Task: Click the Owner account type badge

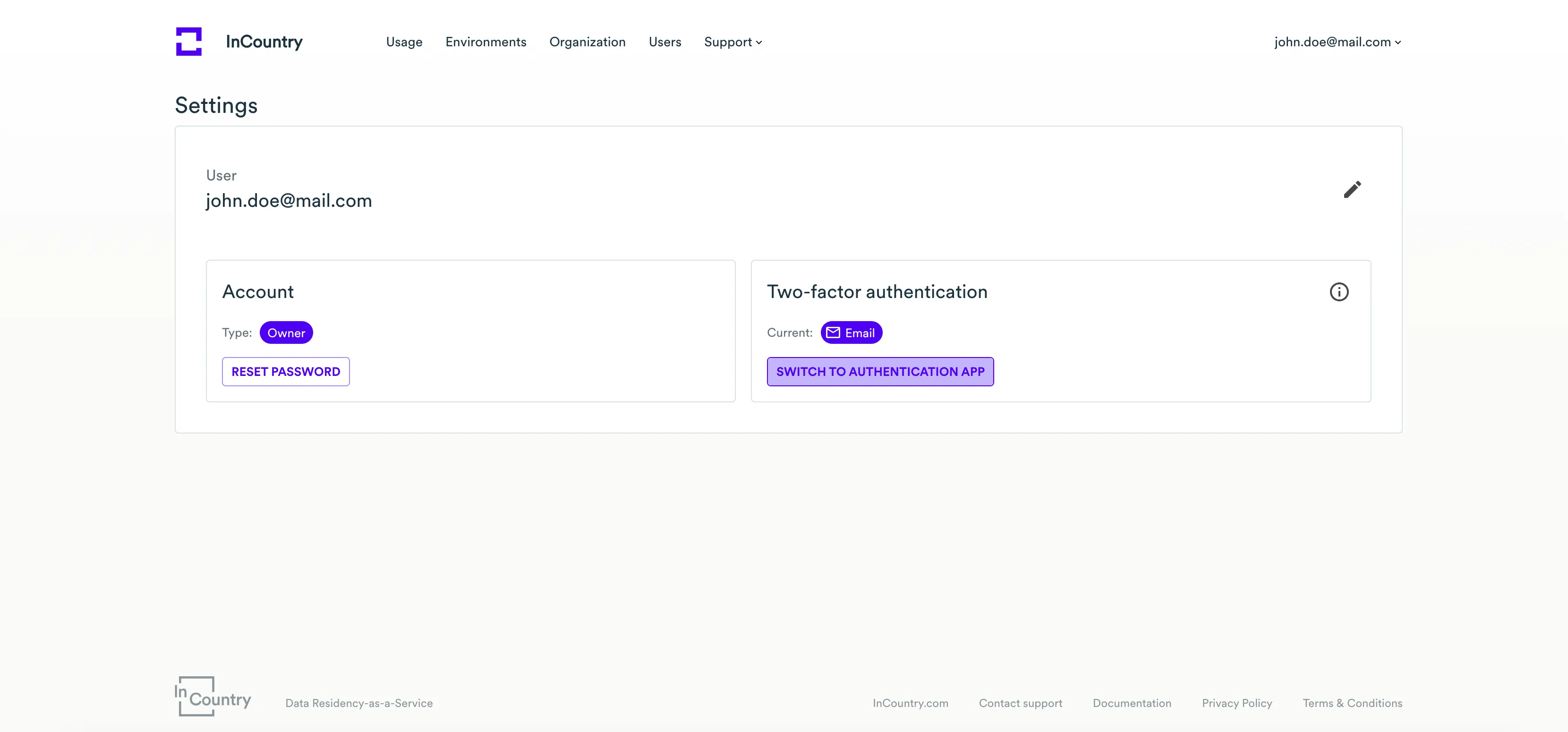Action: [x=286, y=333]
